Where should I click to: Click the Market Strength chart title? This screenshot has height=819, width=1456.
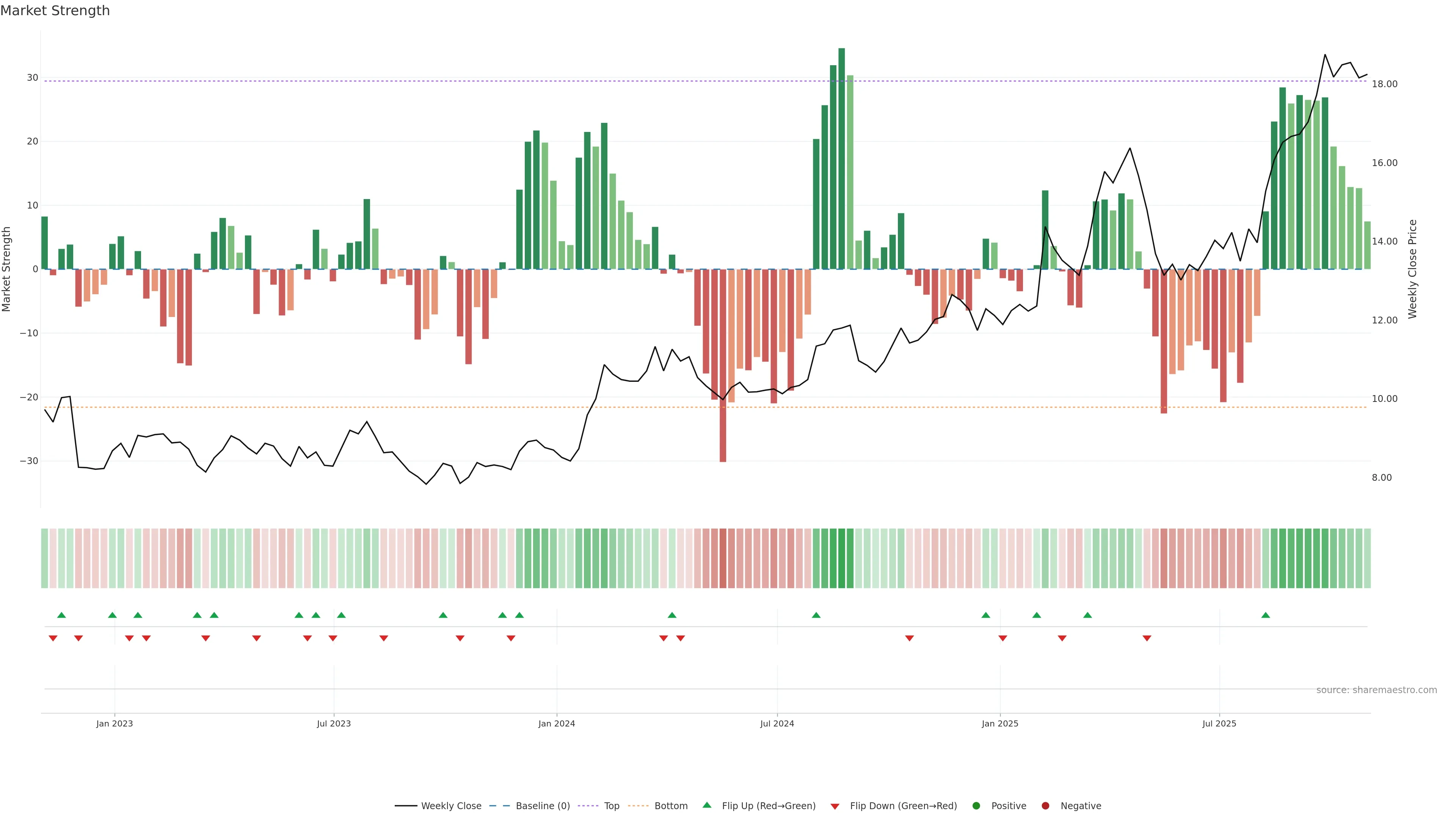[55, 11]
